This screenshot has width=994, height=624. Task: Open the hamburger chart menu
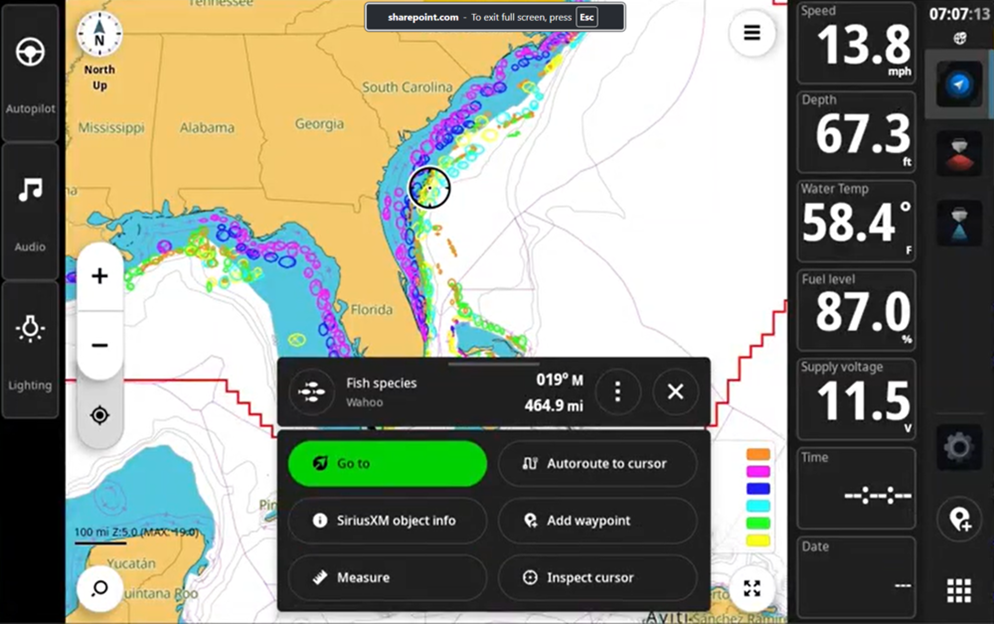pyautogui.click(x=752, y=33)
